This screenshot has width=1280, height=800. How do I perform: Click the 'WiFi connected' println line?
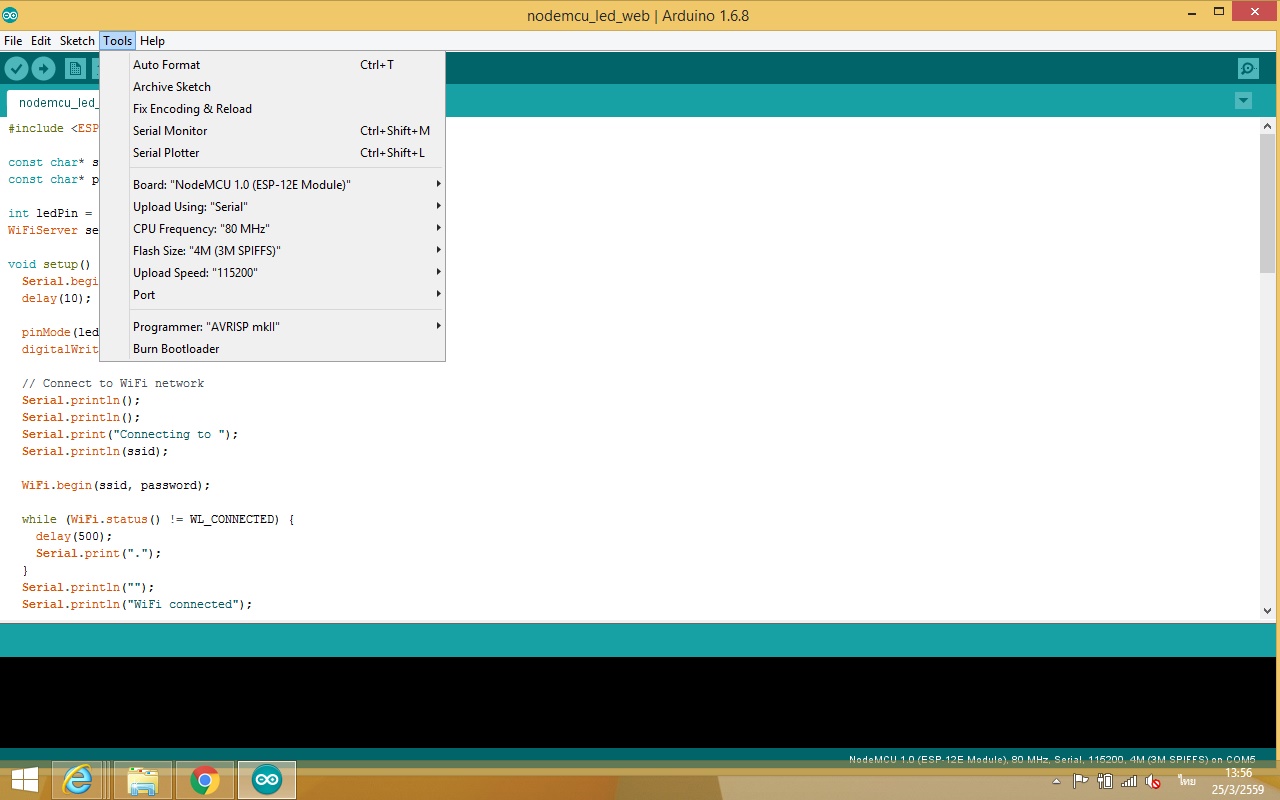tap(137, 604)
